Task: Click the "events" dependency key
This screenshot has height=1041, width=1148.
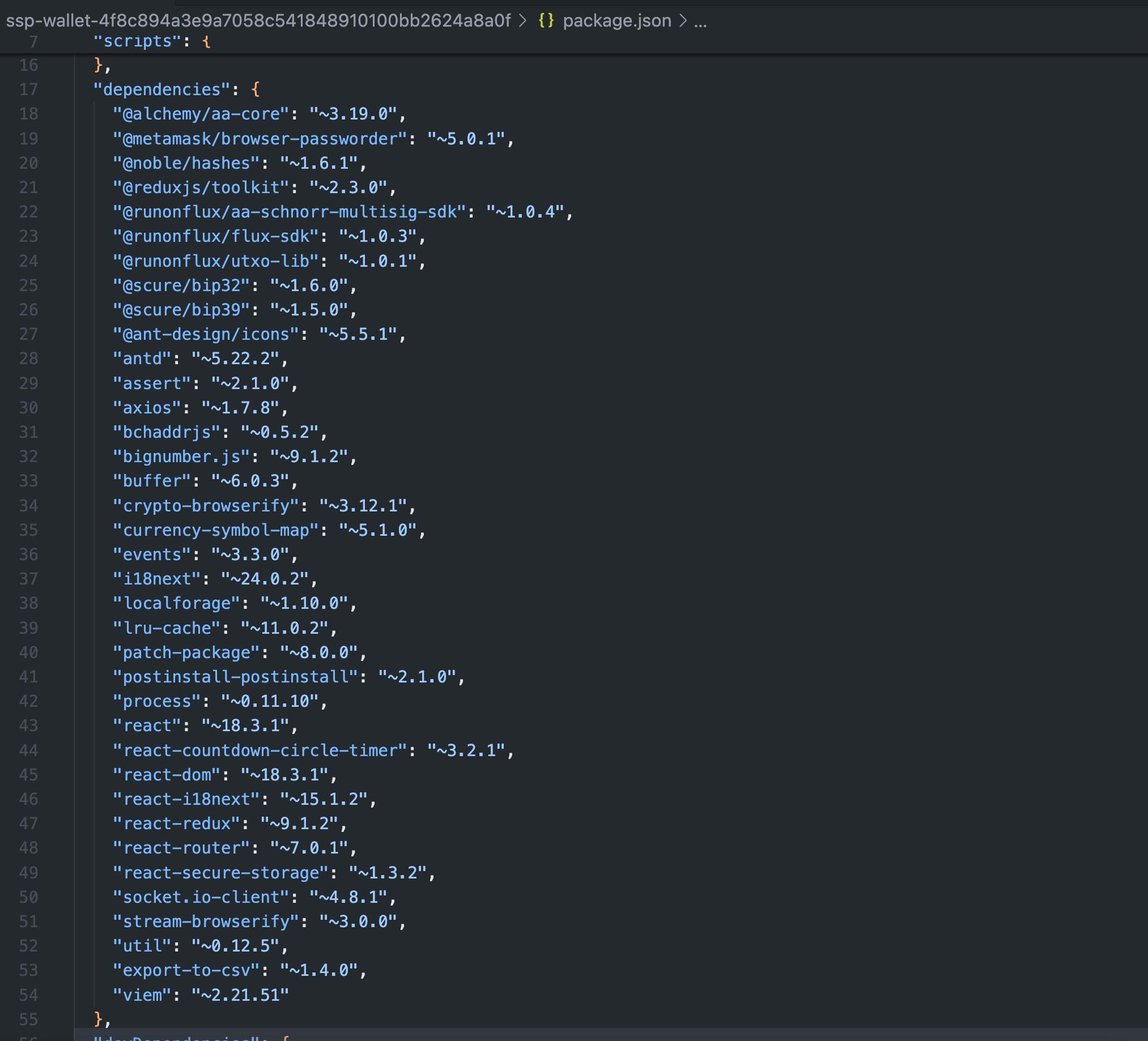Action: (152, 554)
